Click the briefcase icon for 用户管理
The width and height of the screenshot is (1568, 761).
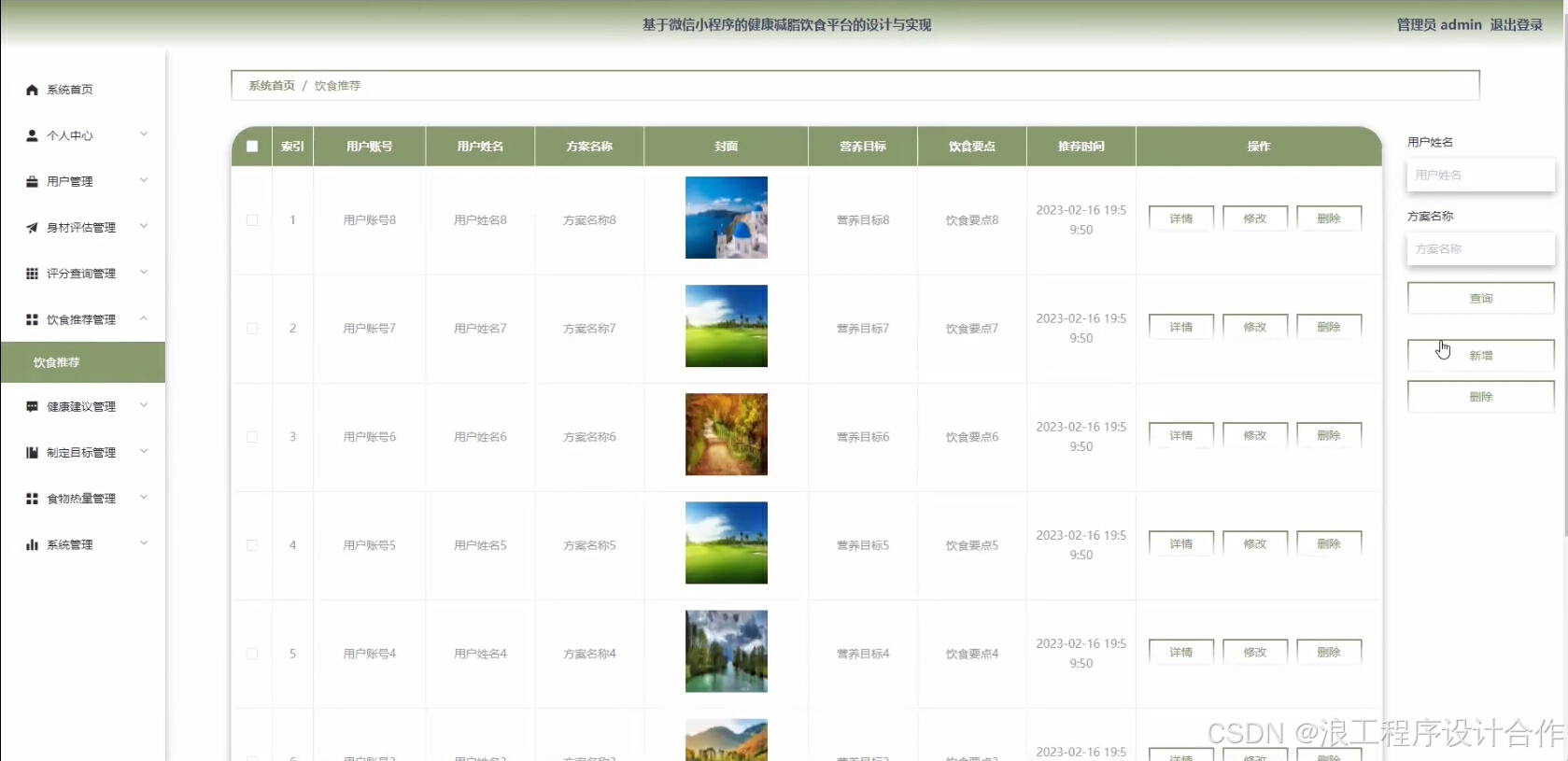pyautogui.click(x=32, y=181)
